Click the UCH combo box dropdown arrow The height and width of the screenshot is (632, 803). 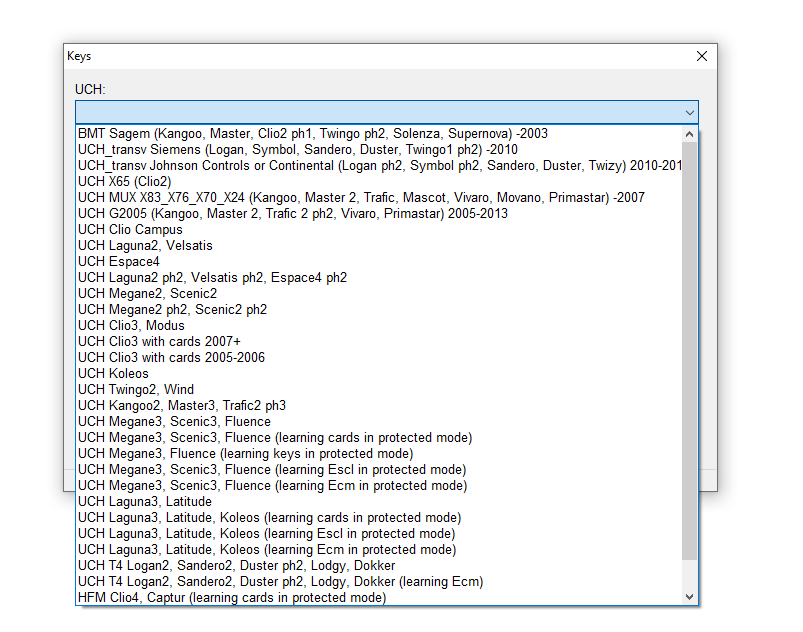pyautogui.click(x=689, y=113)
